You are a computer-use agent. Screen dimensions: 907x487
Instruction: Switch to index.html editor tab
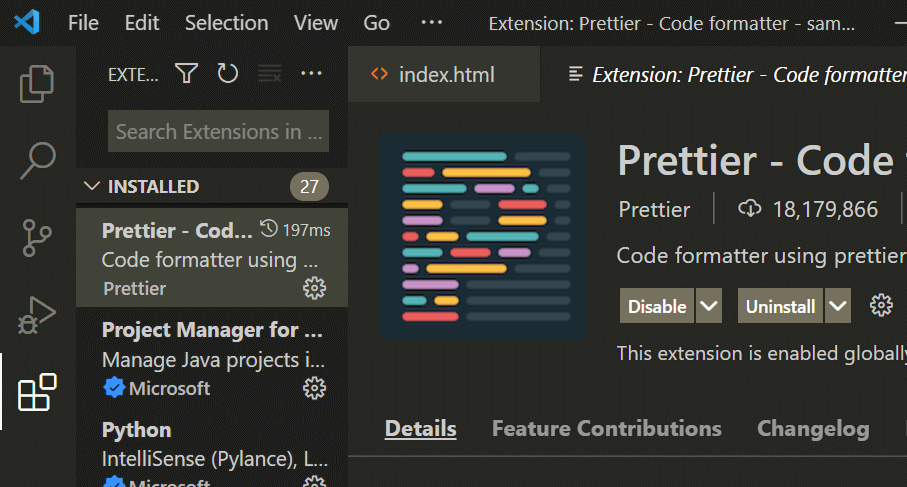[x=444, y=74]
